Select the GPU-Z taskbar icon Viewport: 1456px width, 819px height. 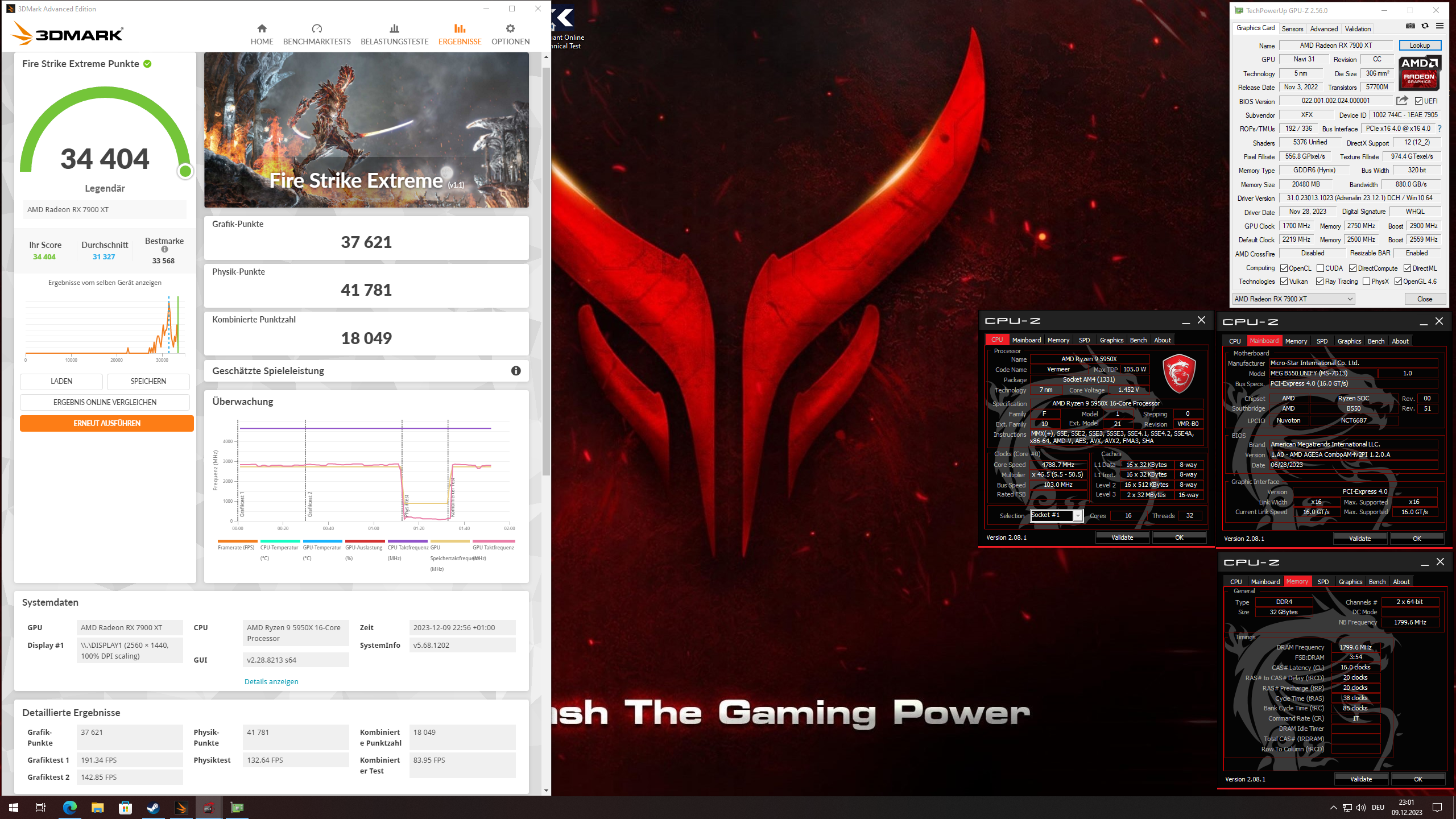[237, 808]
